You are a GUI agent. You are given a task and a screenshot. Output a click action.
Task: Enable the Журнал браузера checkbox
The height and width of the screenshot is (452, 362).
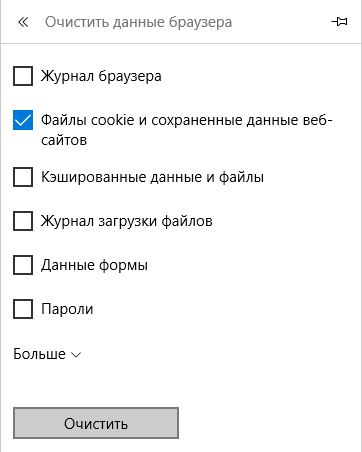[23, 76]
